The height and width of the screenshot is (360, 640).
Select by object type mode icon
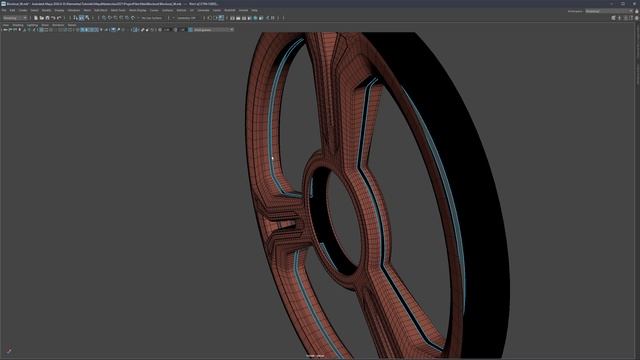82,18
